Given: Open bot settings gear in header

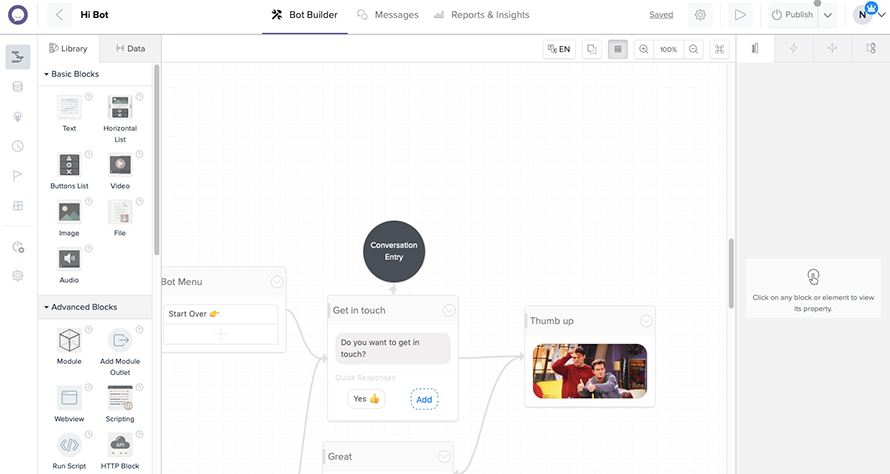Looking at the screenshot, I should 700,15.
